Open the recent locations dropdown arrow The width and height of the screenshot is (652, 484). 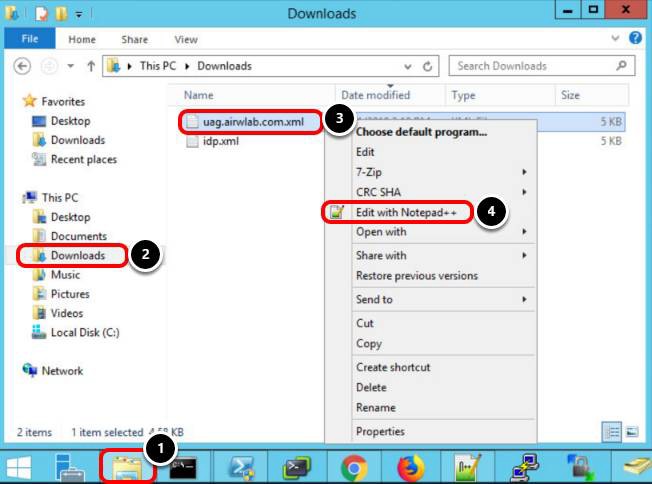tap(71, 66)
